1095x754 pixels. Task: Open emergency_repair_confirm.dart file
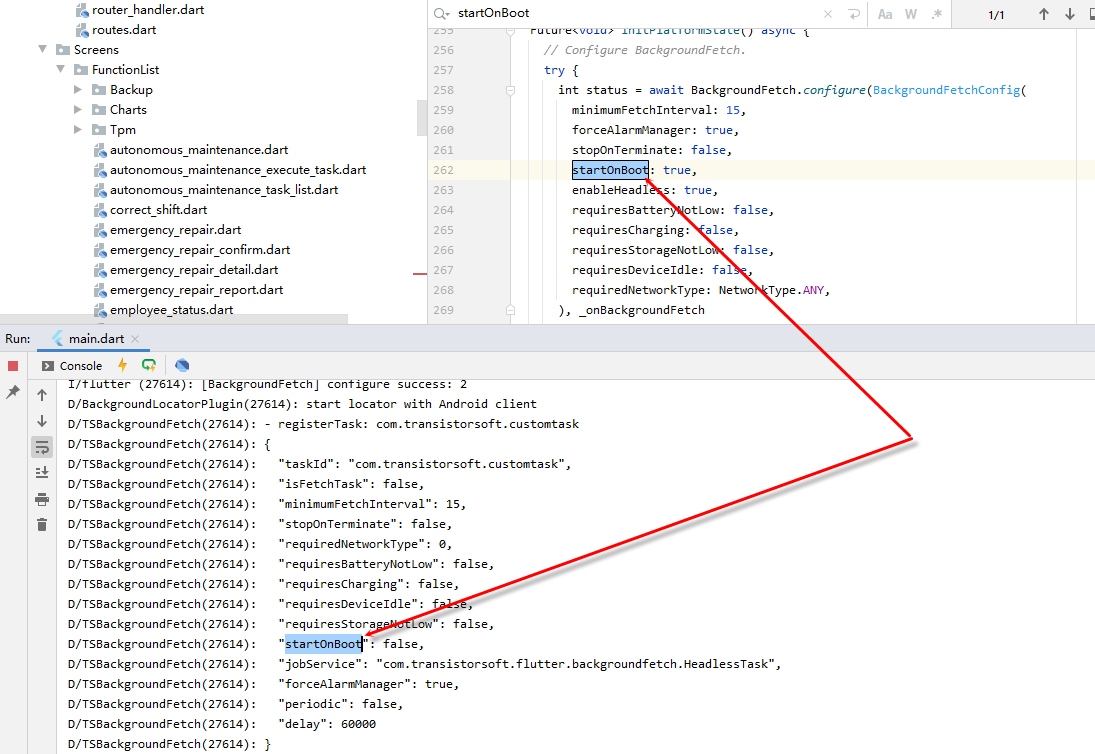click(200, 250)
